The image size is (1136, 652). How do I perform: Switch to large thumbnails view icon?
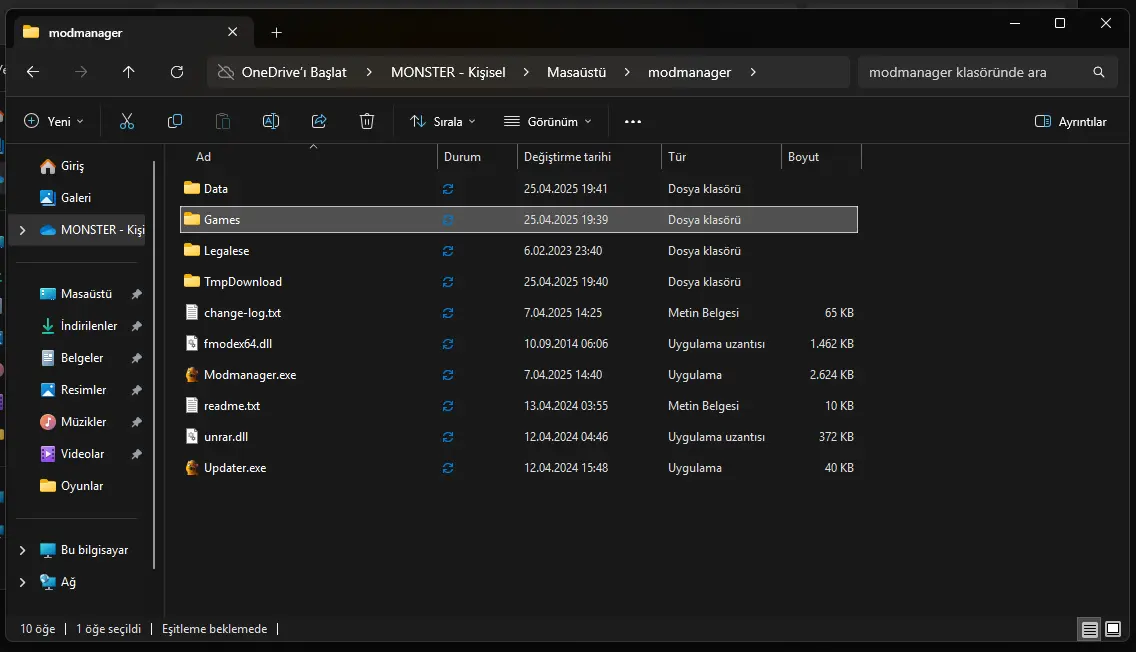(1114, 629)
